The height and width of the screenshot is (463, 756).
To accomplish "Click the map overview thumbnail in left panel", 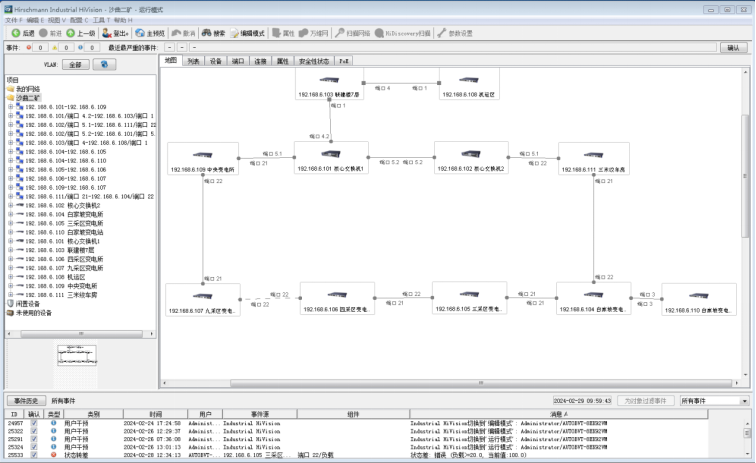I will tap(80, 357).
